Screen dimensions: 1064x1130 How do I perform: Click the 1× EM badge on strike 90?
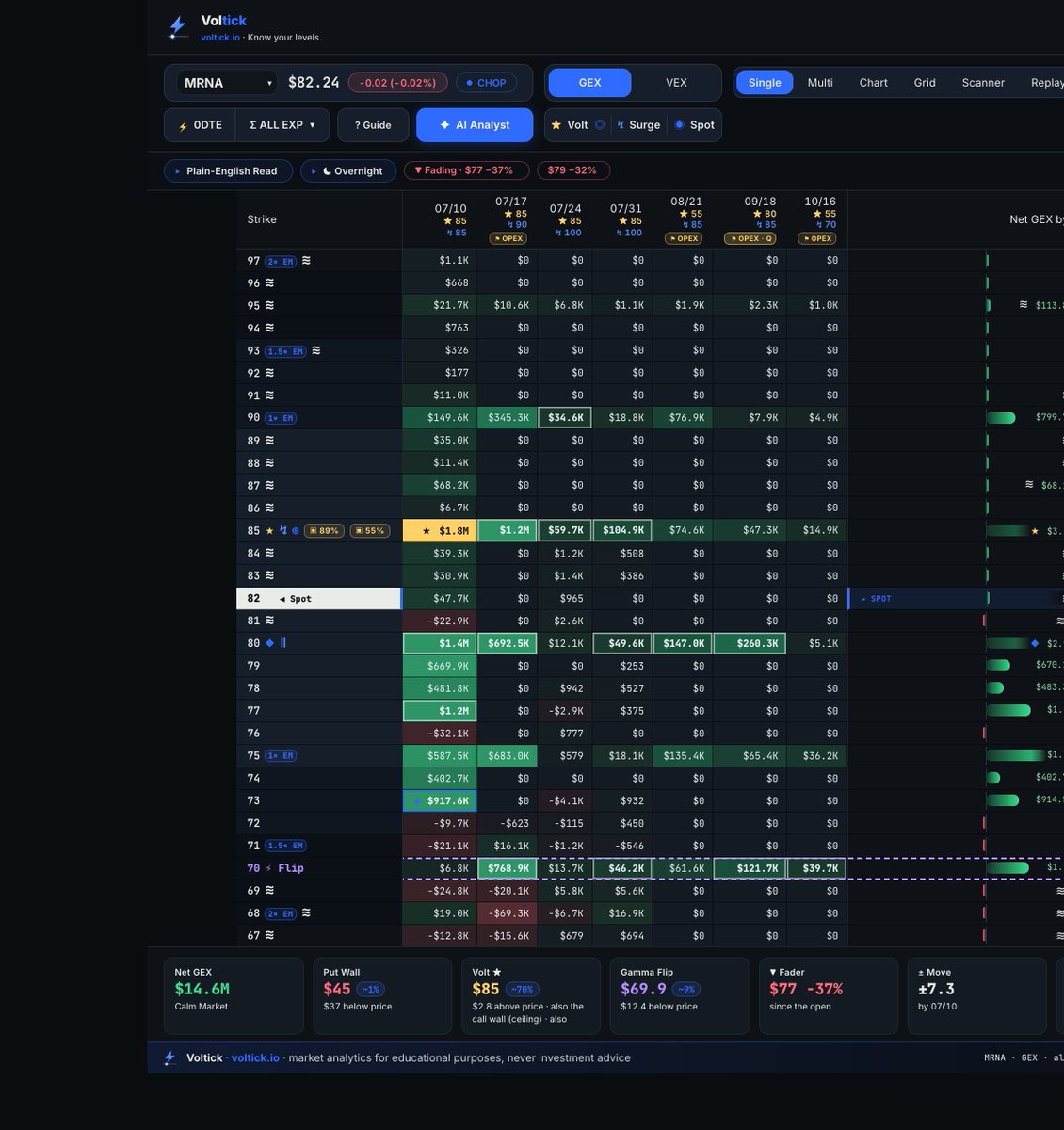[281, 418]
